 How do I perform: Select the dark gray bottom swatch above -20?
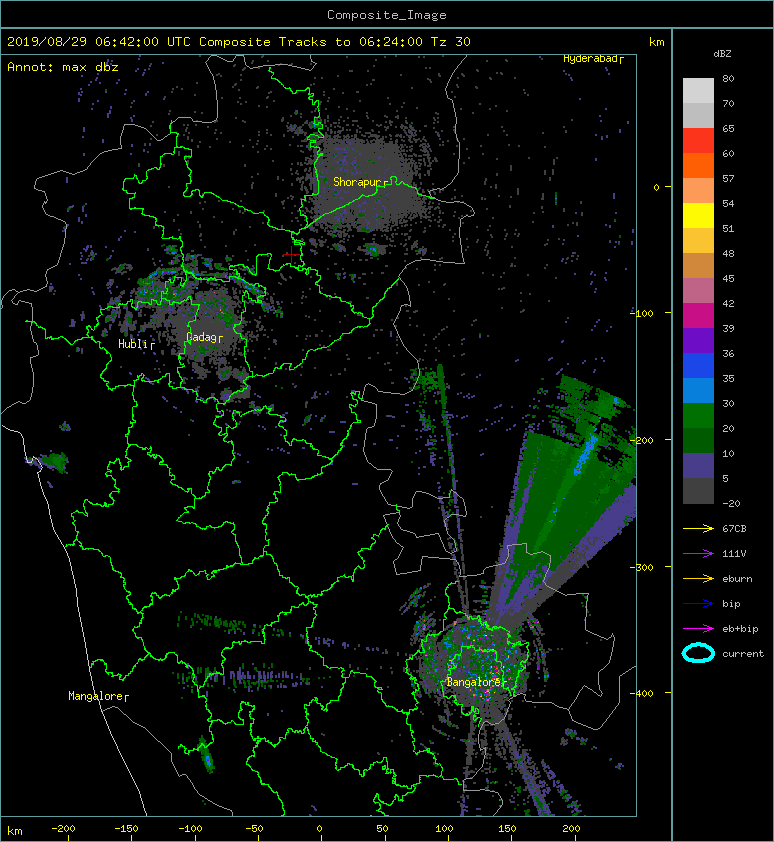point(698,491)
